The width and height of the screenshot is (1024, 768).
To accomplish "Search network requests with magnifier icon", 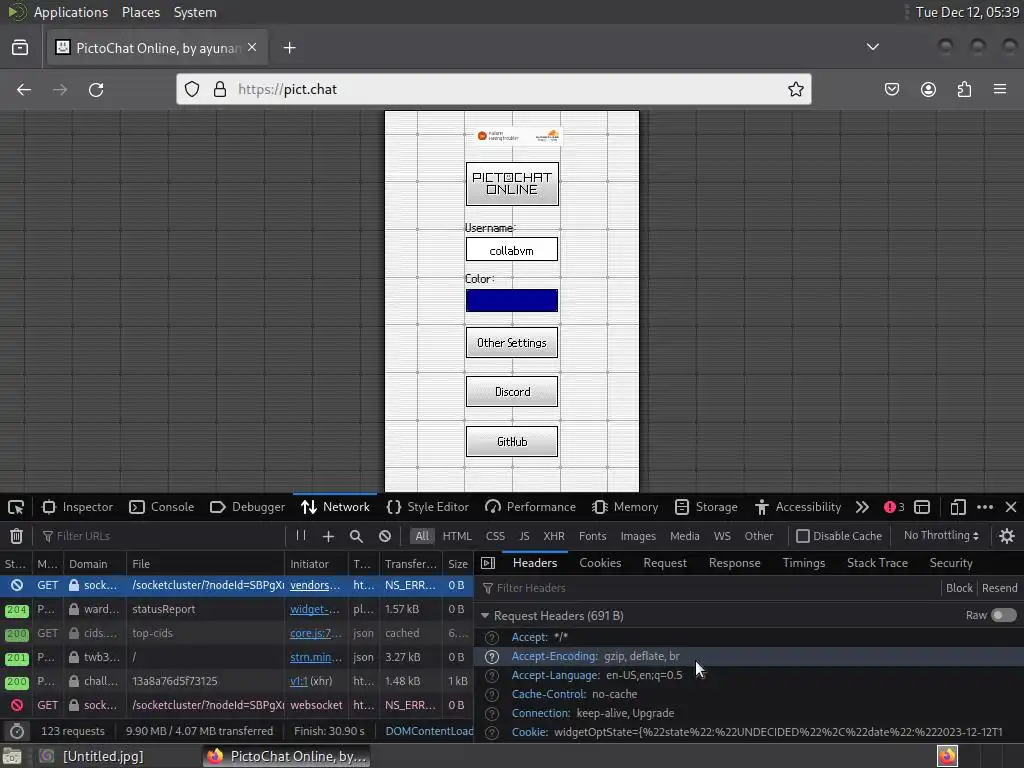I will [356, 536].
